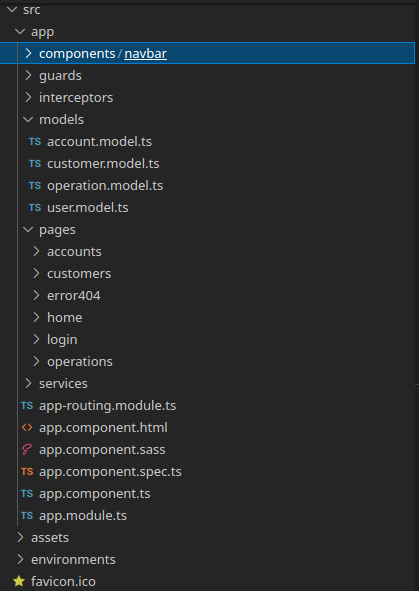The width and height of the screenshot is (419, 591).
Task: Select the interceptors folder label
Action: [76, 98]
